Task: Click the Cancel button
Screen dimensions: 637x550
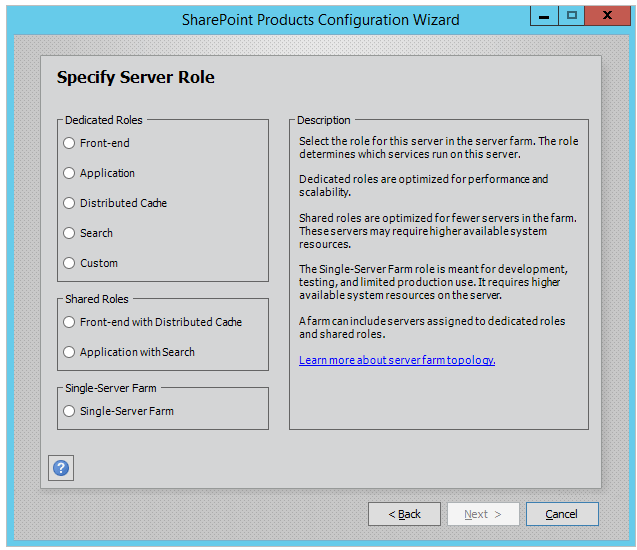Action: [x=562, y=514]
